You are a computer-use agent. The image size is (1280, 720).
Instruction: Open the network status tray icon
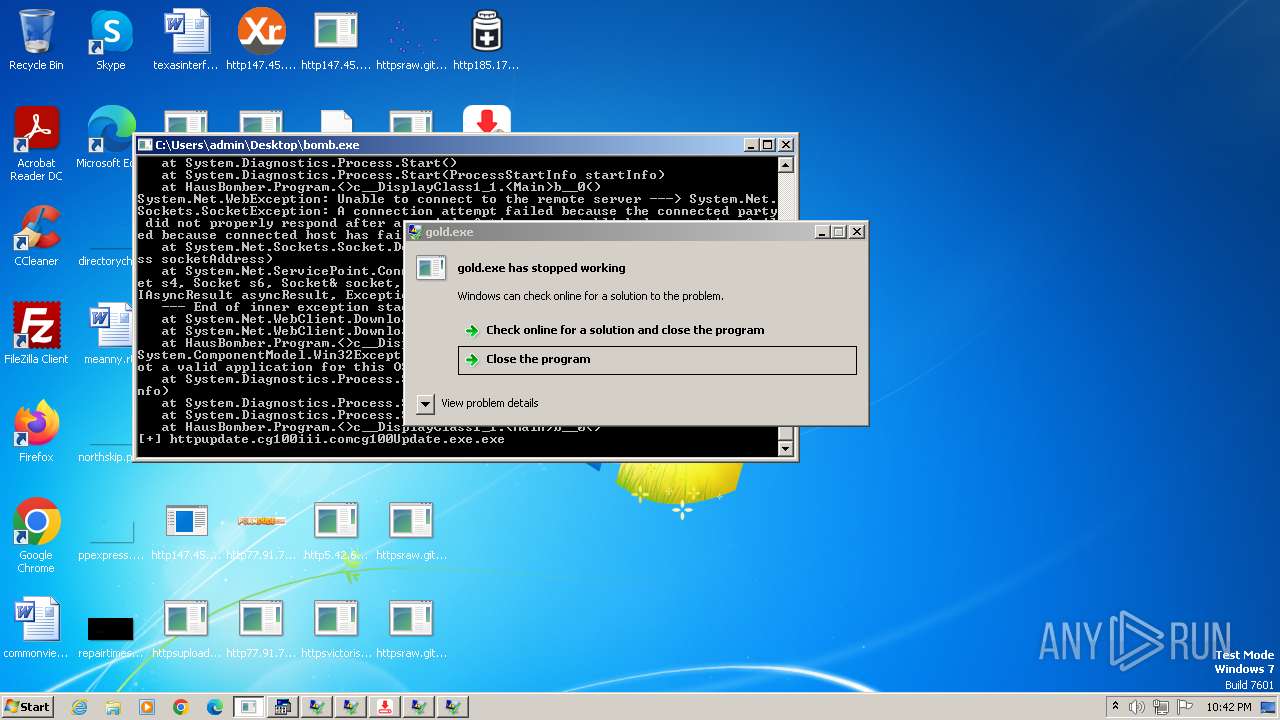pos(1162,707)
